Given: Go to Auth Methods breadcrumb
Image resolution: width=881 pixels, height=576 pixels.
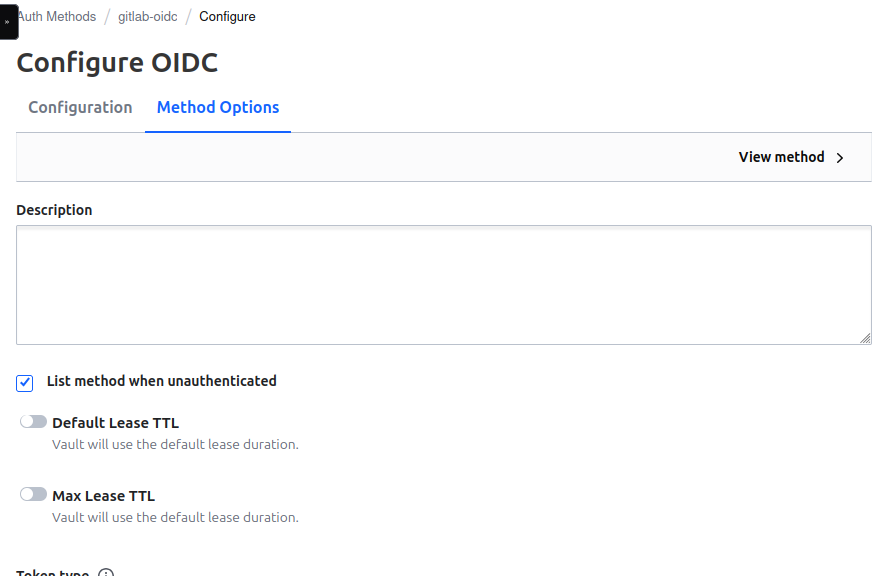Looking at the screenshot, I should tap(57, 17).
